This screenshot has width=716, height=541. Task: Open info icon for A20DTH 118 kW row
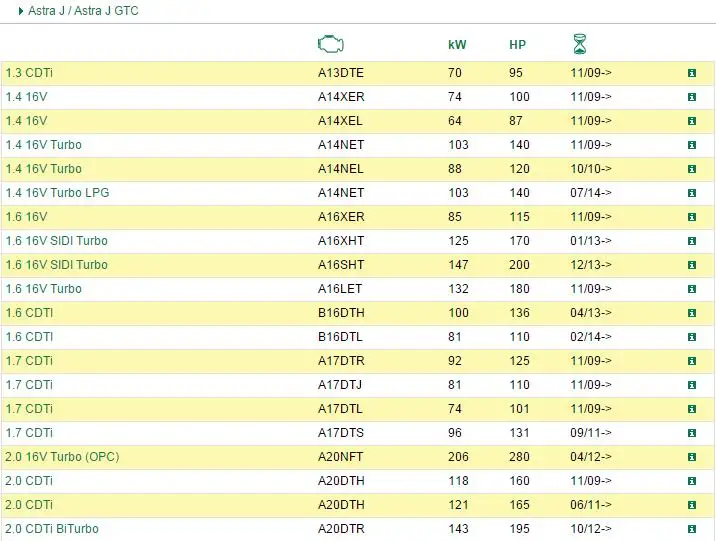(x=692, y=481)
